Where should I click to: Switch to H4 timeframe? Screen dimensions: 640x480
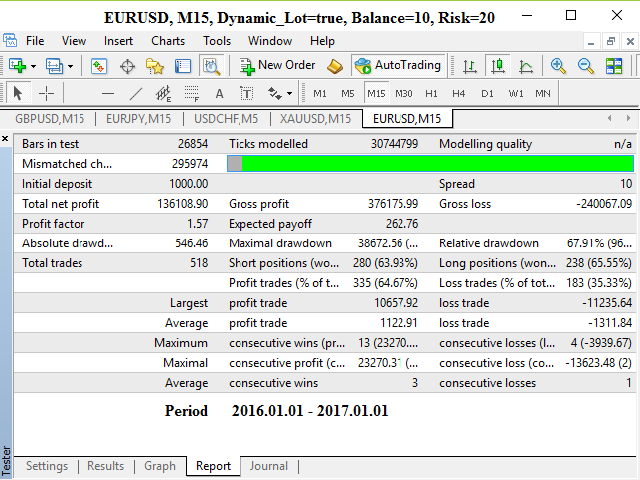[458, 94]
